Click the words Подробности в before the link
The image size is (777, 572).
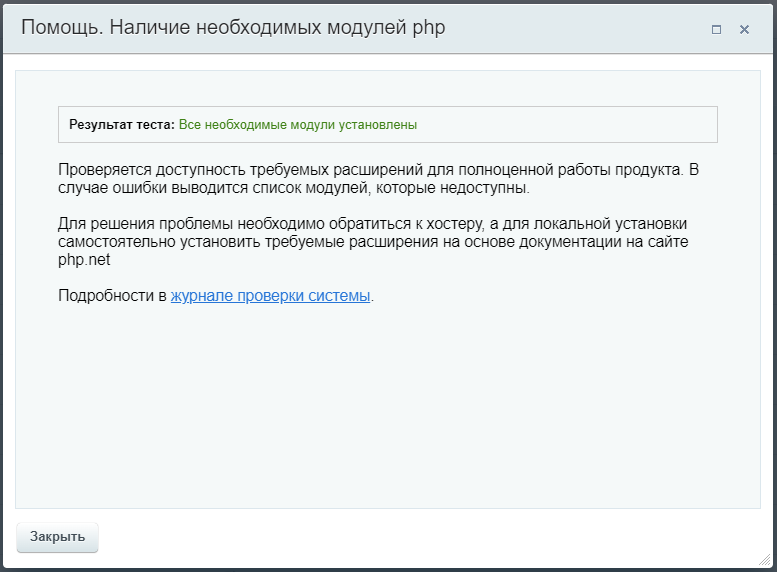(112, 296)
